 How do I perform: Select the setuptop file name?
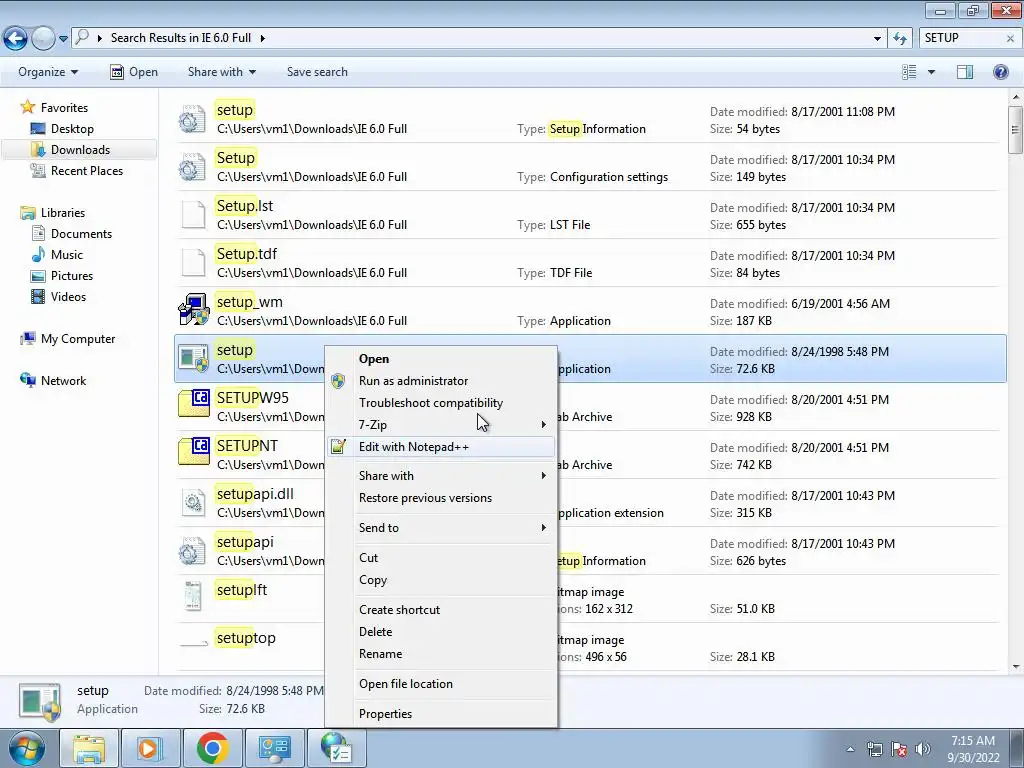click(246, 638)
